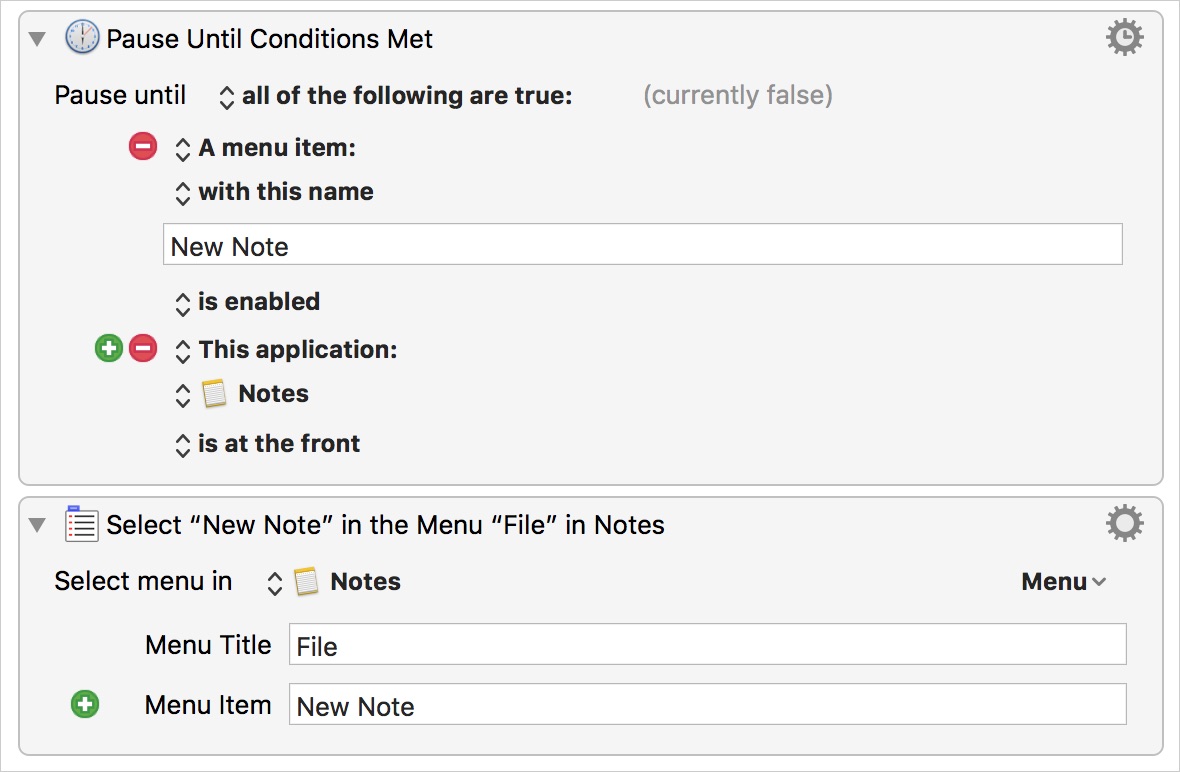Change the "all of the following are true" option
The width and height of the screenshot is (1180, 772).
point(227,96)
